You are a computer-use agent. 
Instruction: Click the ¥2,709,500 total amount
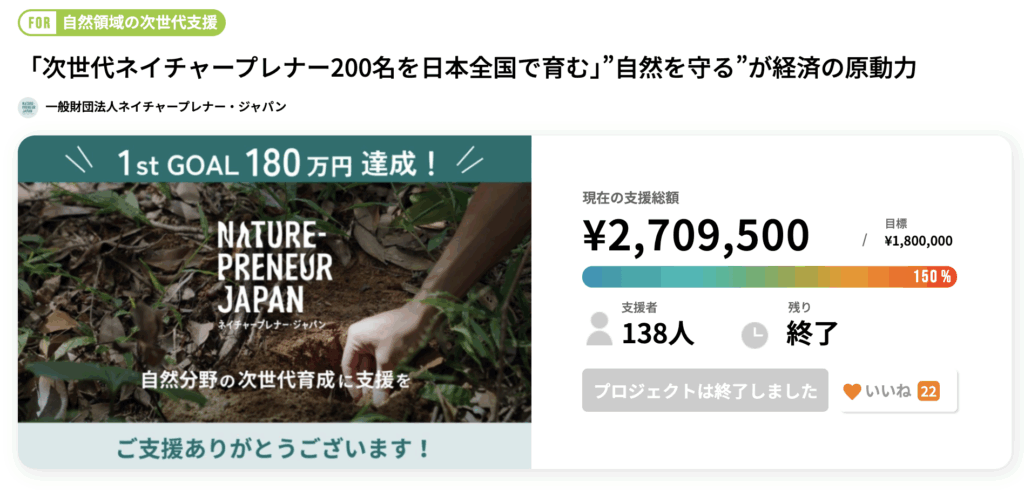click(696, 236)
